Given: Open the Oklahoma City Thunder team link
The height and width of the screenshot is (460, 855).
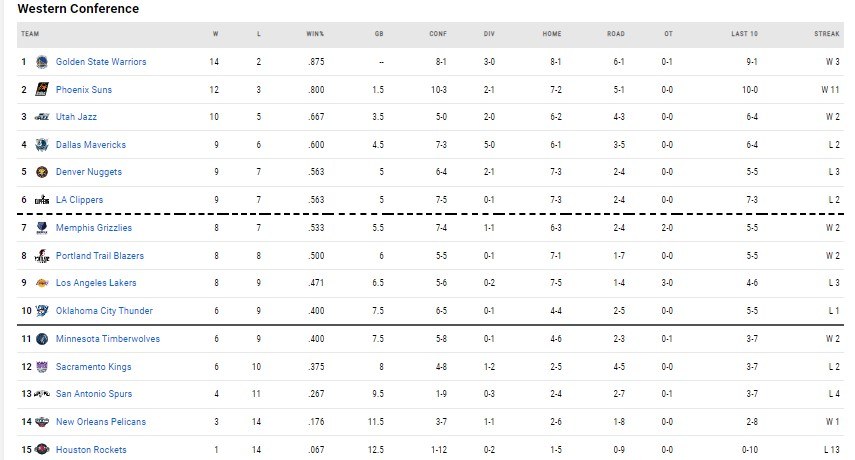Looking at the screenshot, I should pos(104,311).
